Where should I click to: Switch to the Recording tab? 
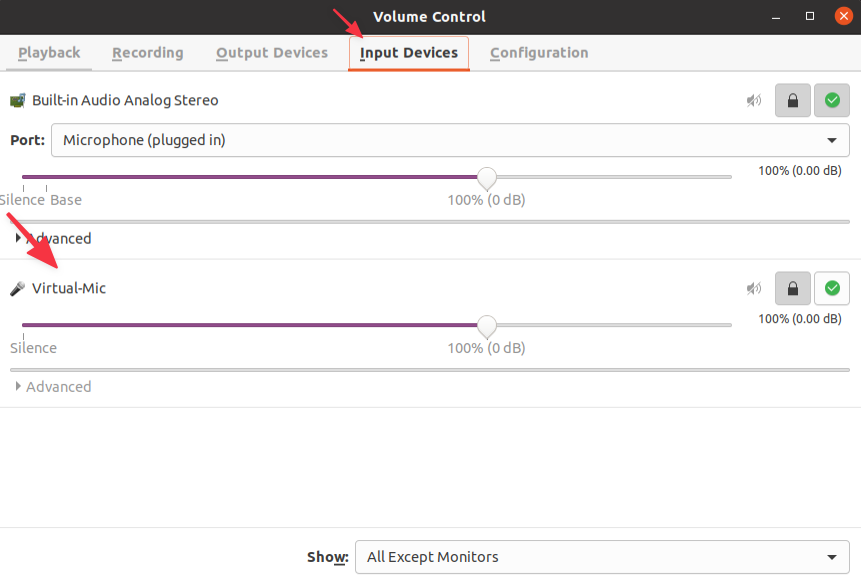coord(148,53)
